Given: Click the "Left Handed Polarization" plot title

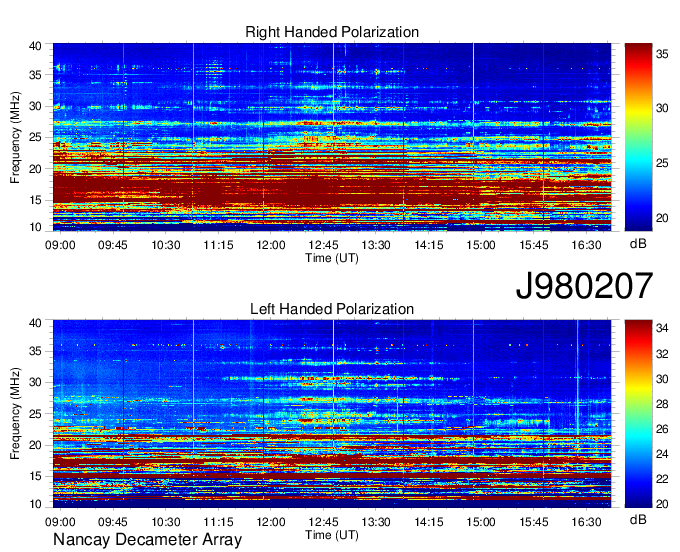Looking at the screenshot, I should pyautogui.click(x=332, y=309).
